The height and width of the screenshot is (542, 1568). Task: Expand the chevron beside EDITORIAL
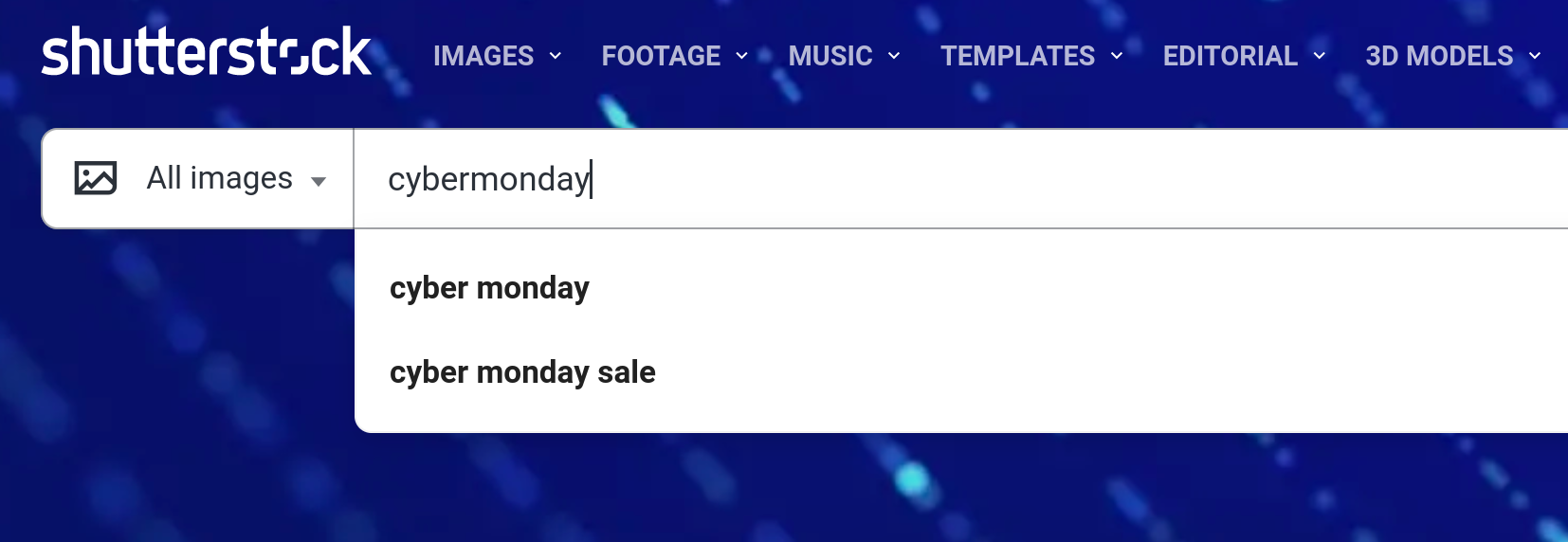(x=1320, y=56)
